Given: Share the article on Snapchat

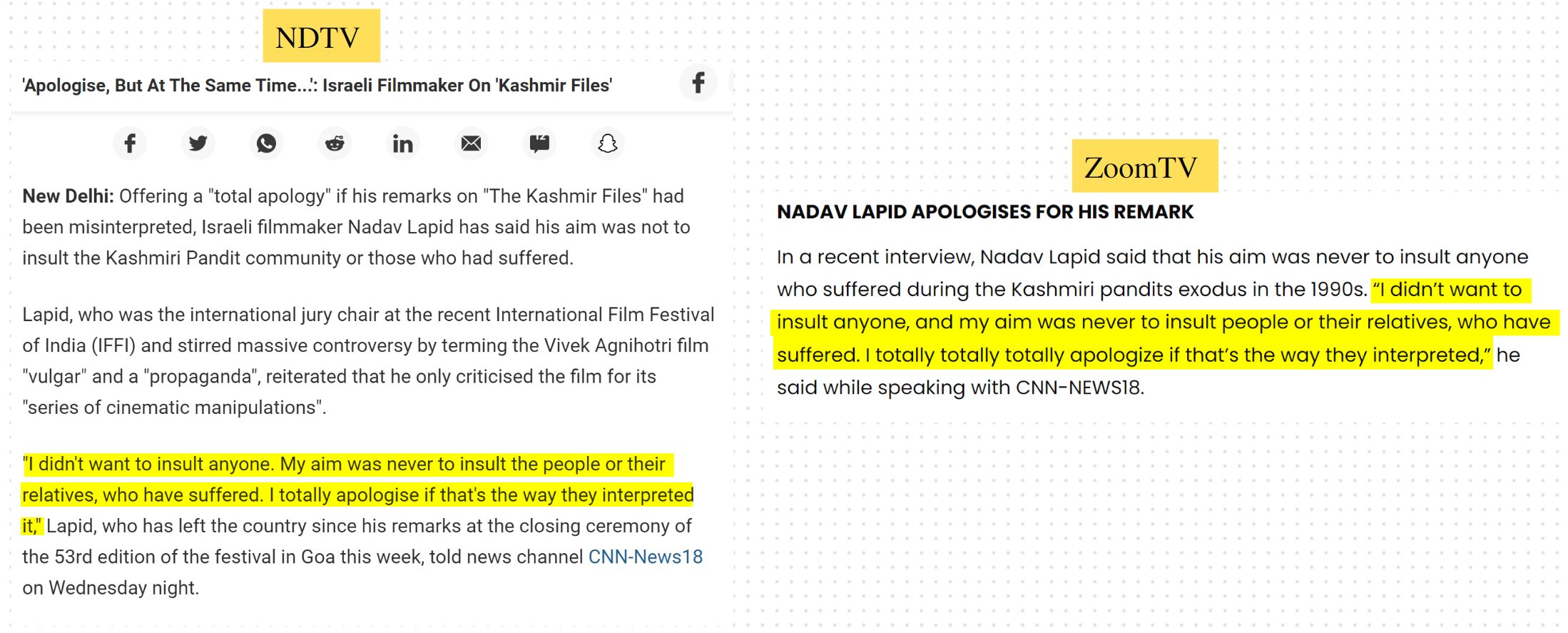Looking at the screenshot, I should [607, 143].
